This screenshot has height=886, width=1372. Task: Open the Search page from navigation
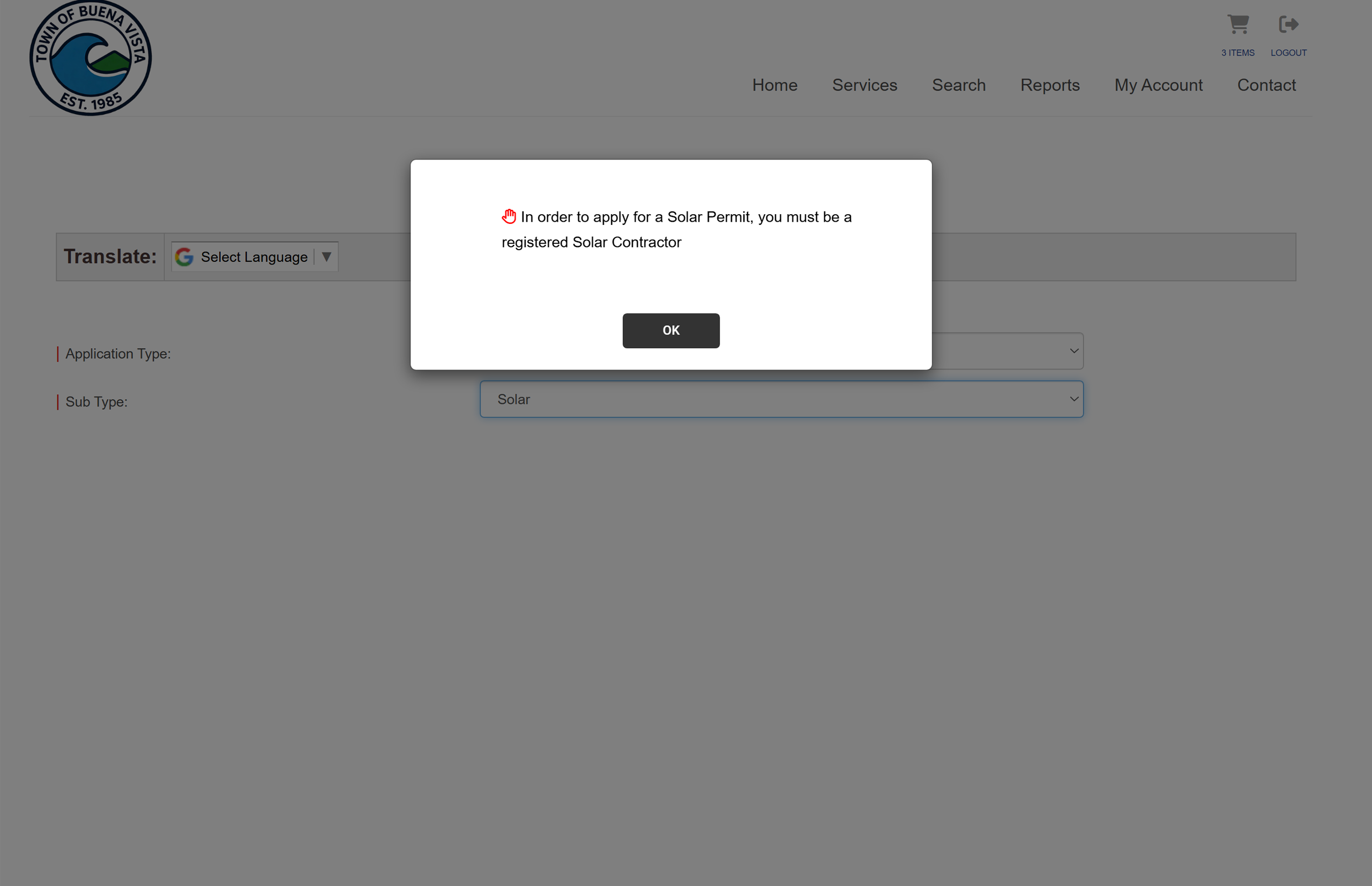pyautogui.click(x=958, y=85)
